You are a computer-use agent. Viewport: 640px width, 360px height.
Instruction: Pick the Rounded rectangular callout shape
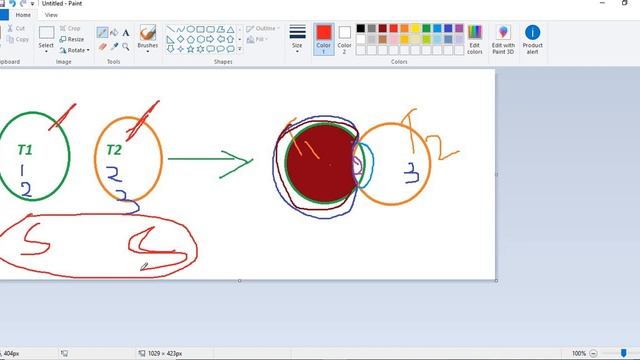tap(211, 49)
